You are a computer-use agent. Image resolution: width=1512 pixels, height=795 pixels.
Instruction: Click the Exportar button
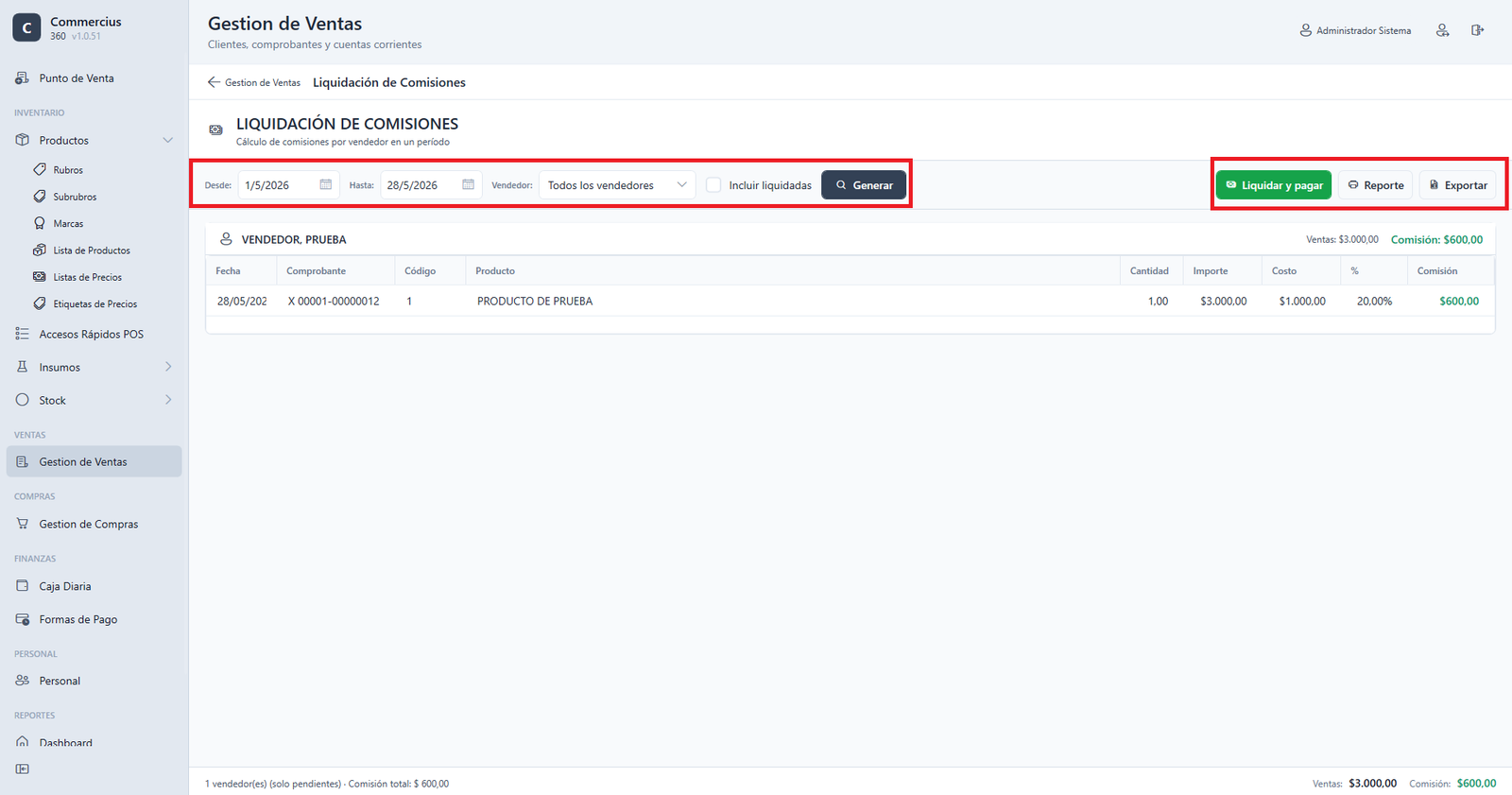point(1457,185)
